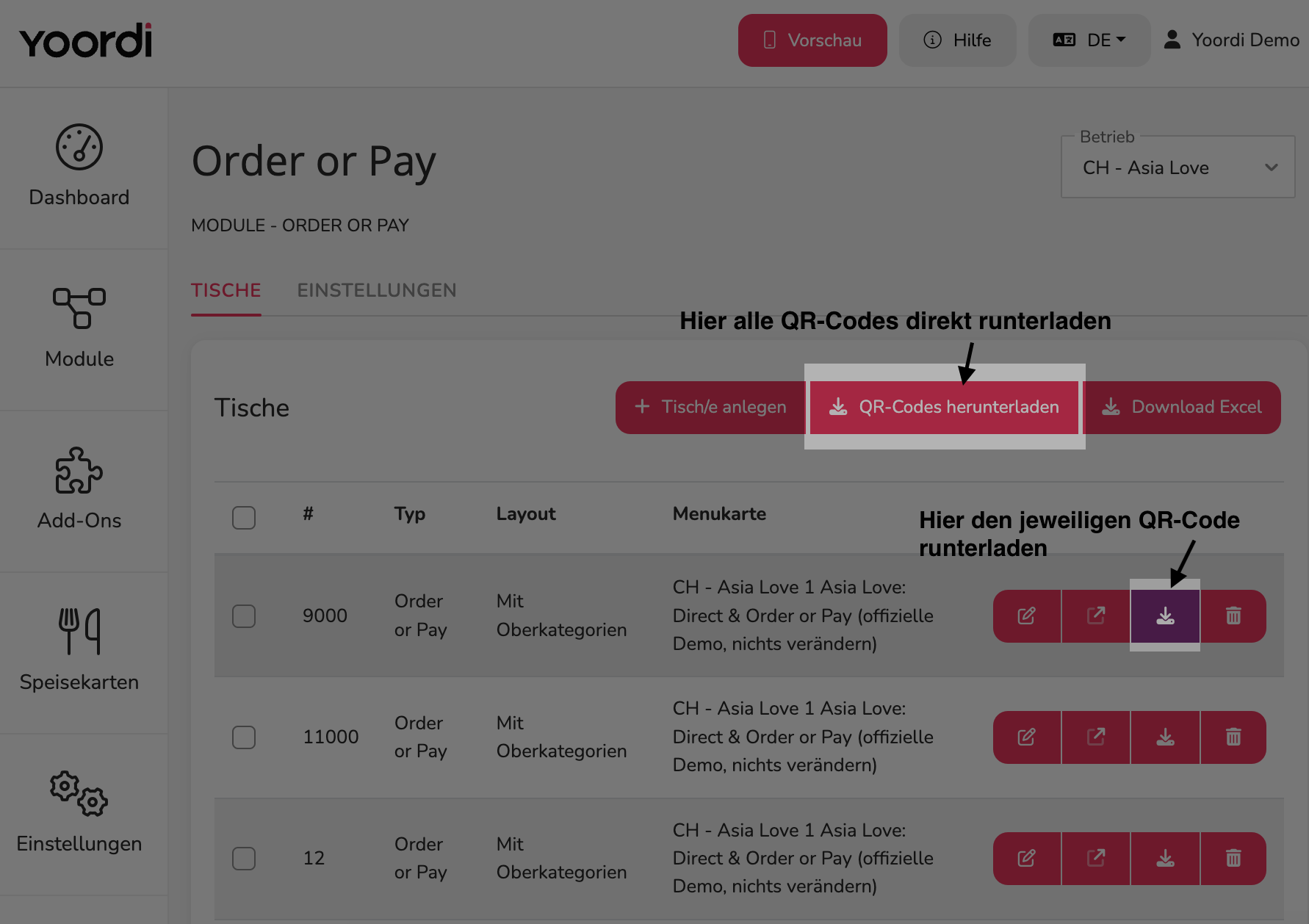The image size is (1309, 924).
Task: Switch to the TISCHE tab
Action: click(x=226, y=291)
